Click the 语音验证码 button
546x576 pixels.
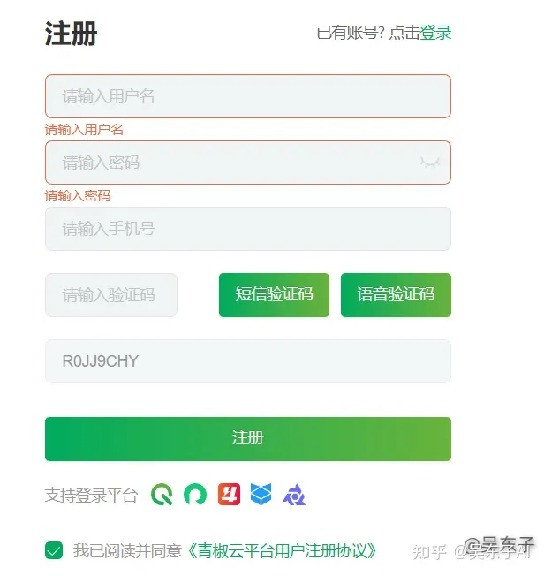(x=396, y=295)
